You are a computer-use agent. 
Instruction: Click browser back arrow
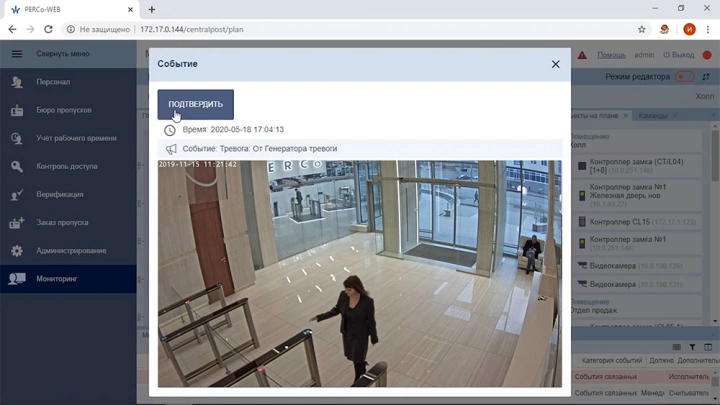[12, 29]
